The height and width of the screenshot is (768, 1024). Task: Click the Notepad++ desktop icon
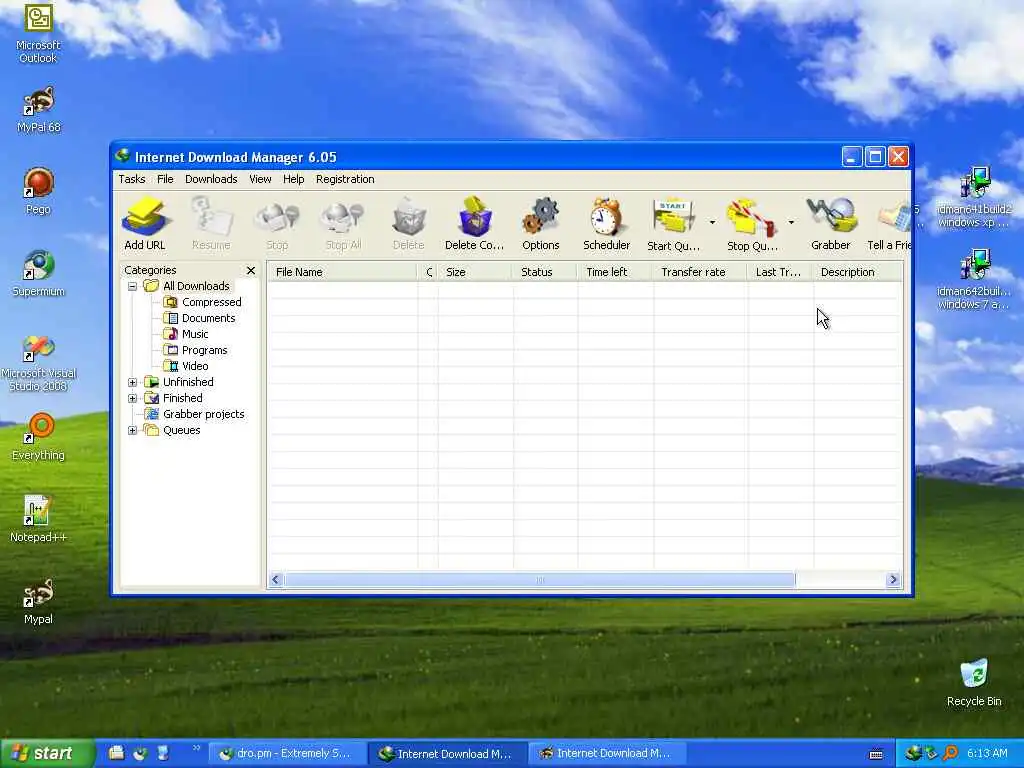pyautogui.click(x=38, y=519)
